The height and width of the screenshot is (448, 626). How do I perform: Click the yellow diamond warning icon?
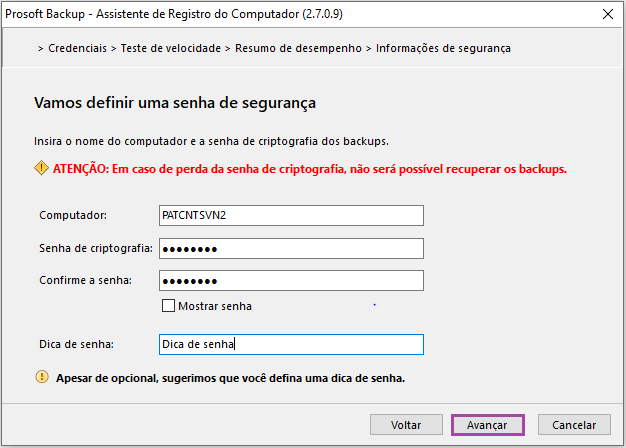point(42,168)
